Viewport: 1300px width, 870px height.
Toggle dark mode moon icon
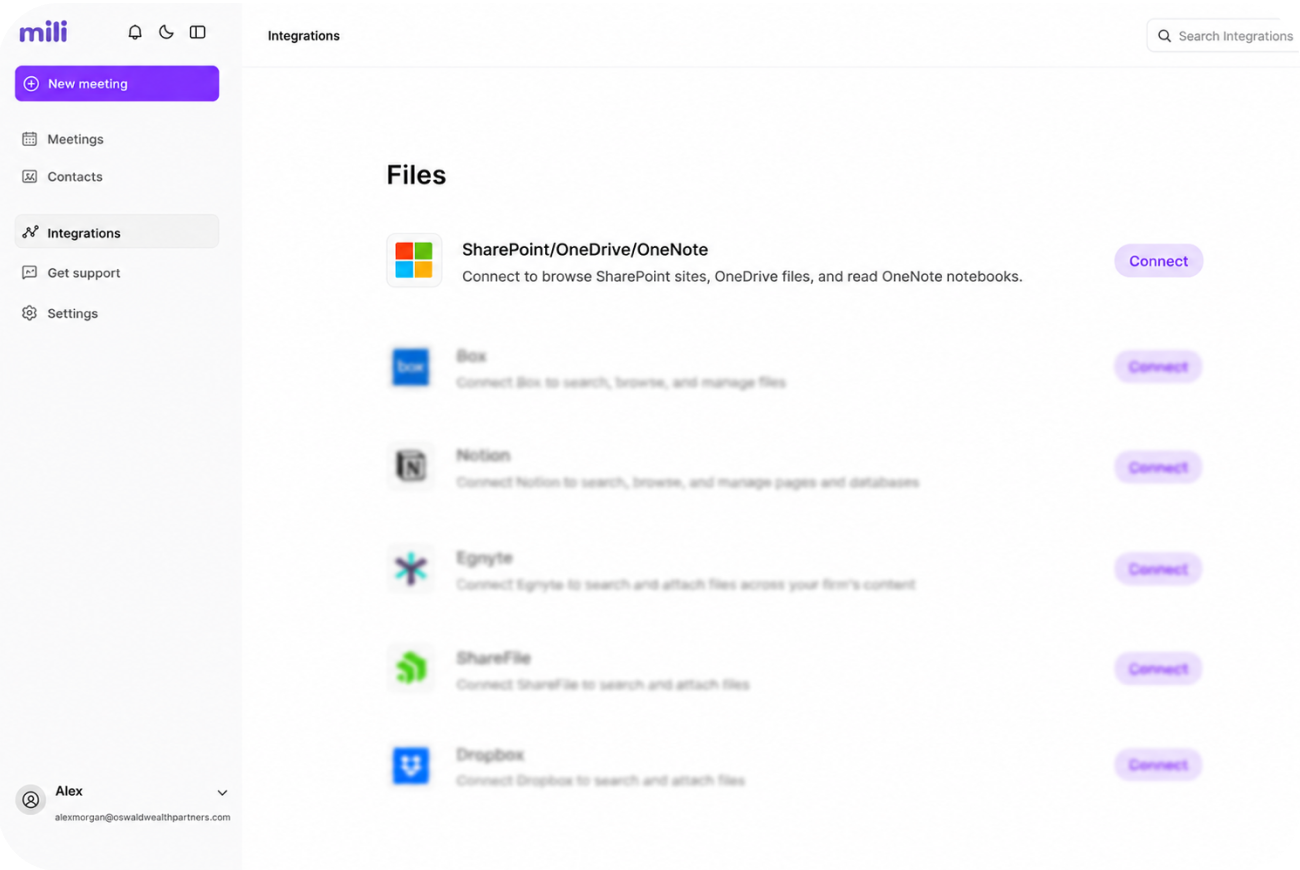click(x=166, y=32)
